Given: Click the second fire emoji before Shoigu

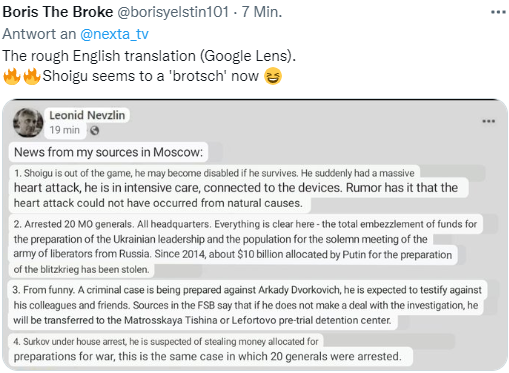Looking at the screenshot, I should pyautogui.click(x=32, y=76).
